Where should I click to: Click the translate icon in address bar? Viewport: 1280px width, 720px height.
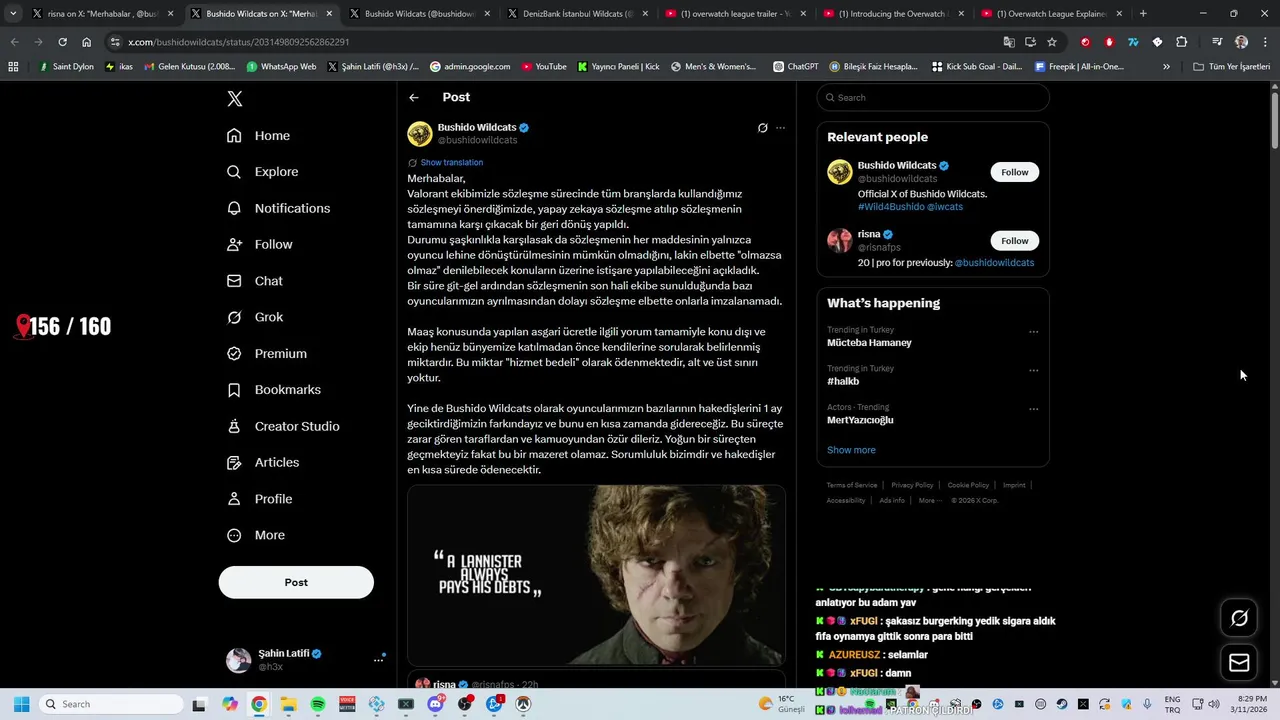(x=1009, y=42)
